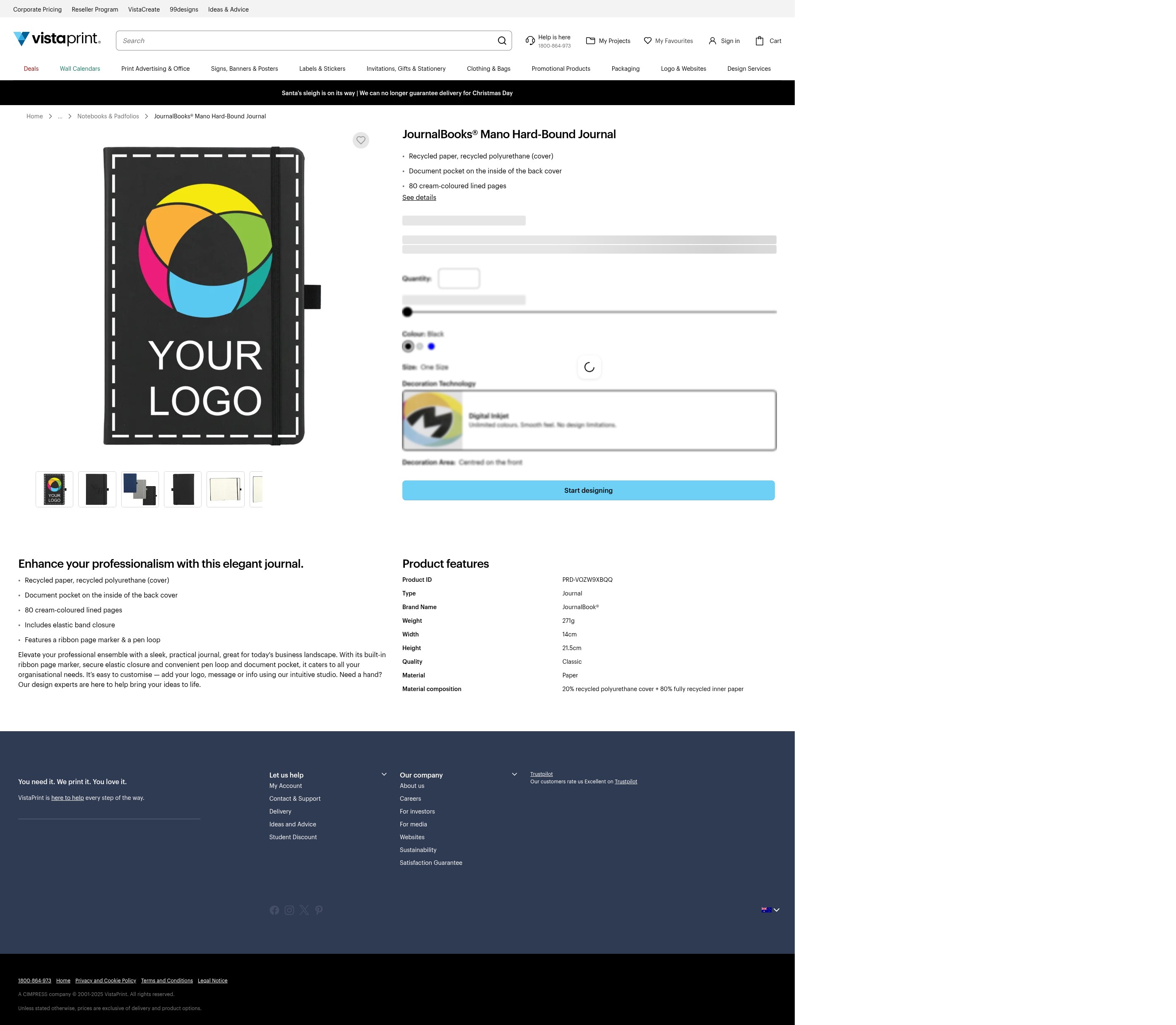The image size is (1176, 1025).
Task: Open the Wall Calendars menu
Action: 80,69
